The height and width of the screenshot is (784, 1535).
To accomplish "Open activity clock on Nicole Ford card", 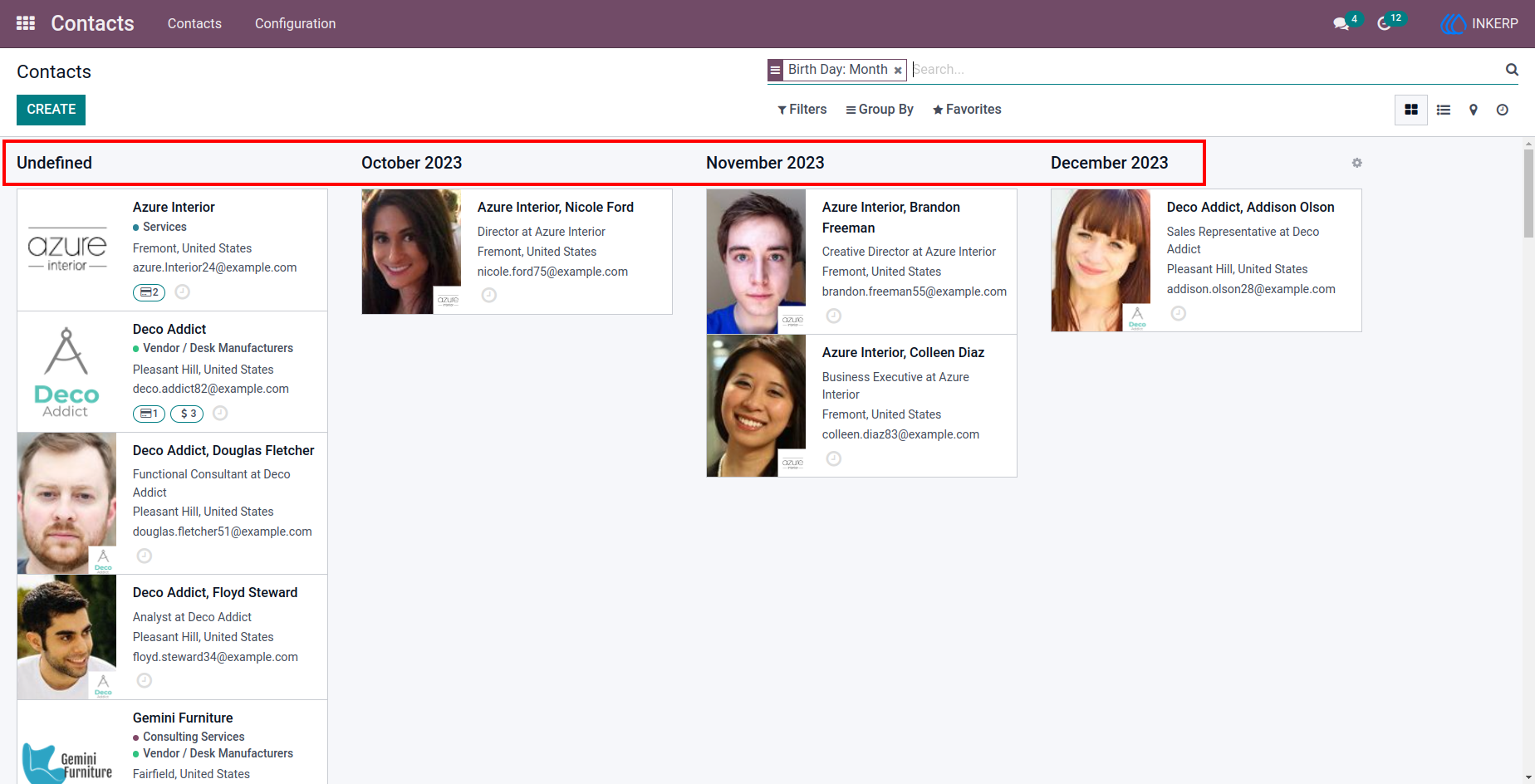I will click(x=489, y=295).
